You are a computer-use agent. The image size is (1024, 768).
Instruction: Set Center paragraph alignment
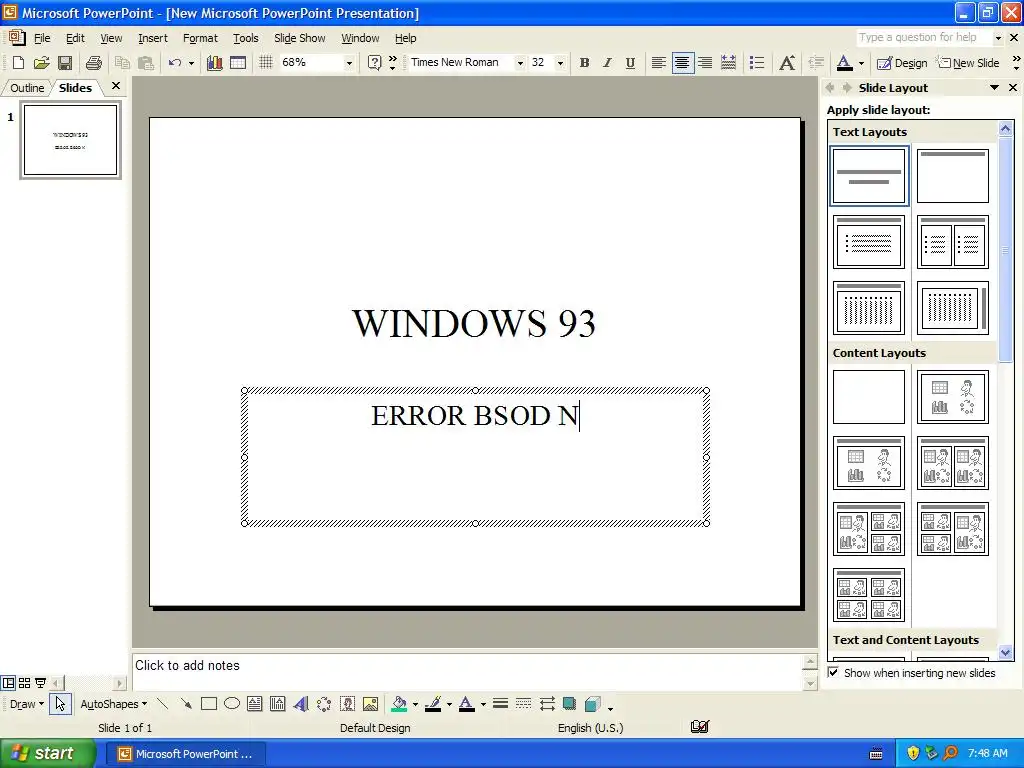pyautogui.click(x=682, y=63)
